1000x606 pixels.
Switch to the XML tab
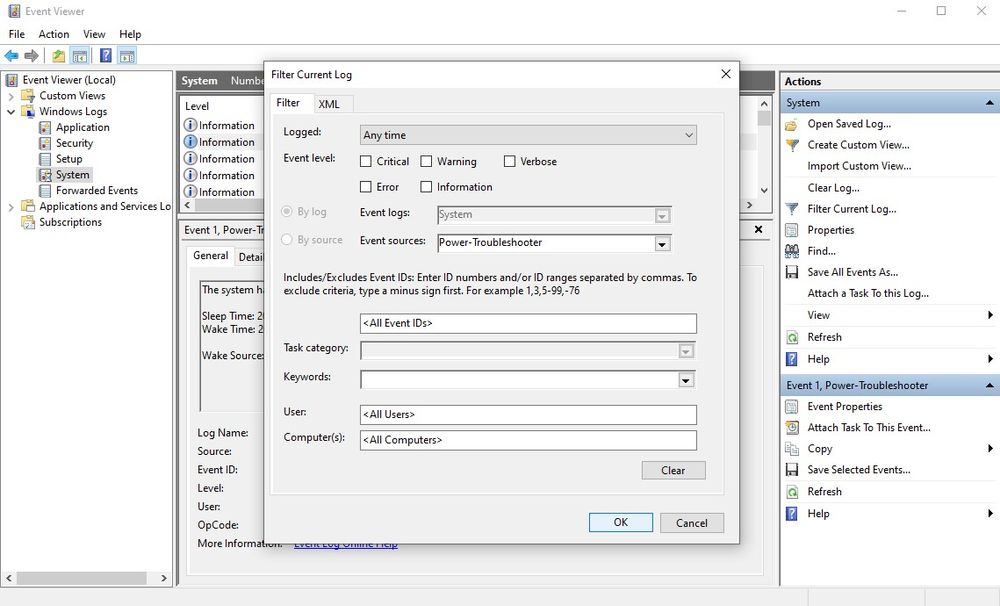[x=330, y=103]
